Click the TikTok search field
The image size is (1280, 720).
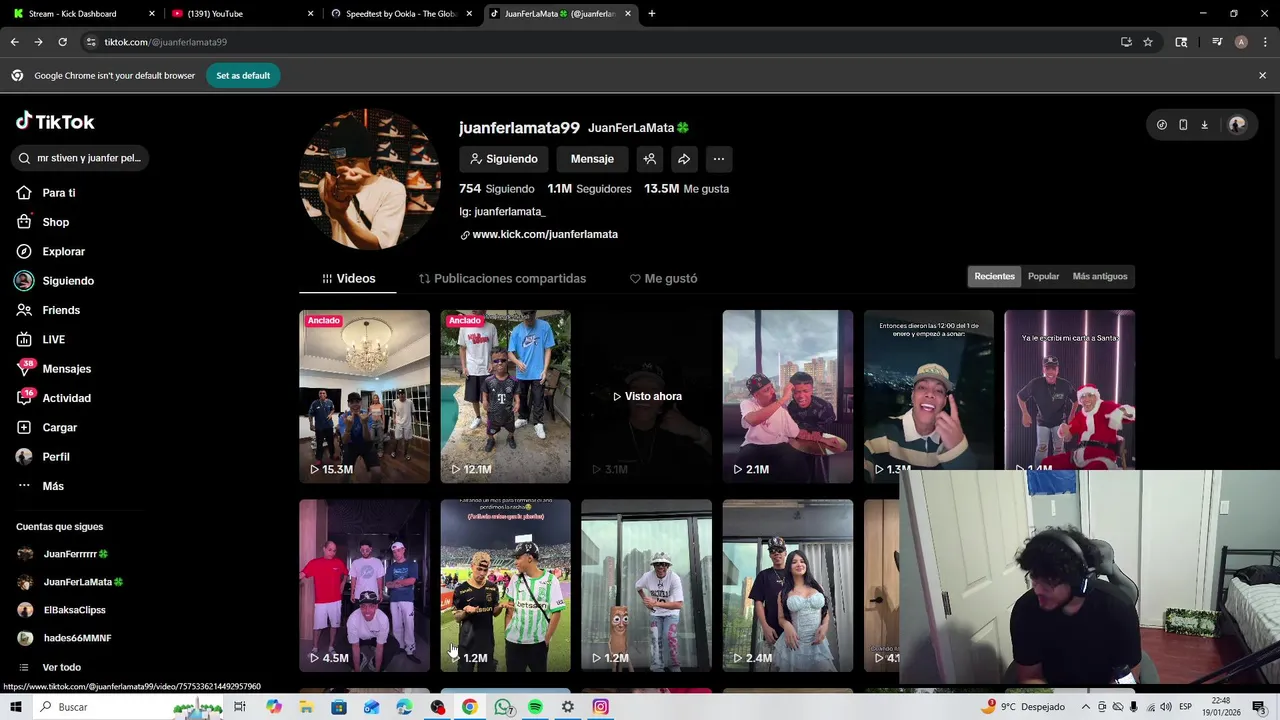[82, 158]
